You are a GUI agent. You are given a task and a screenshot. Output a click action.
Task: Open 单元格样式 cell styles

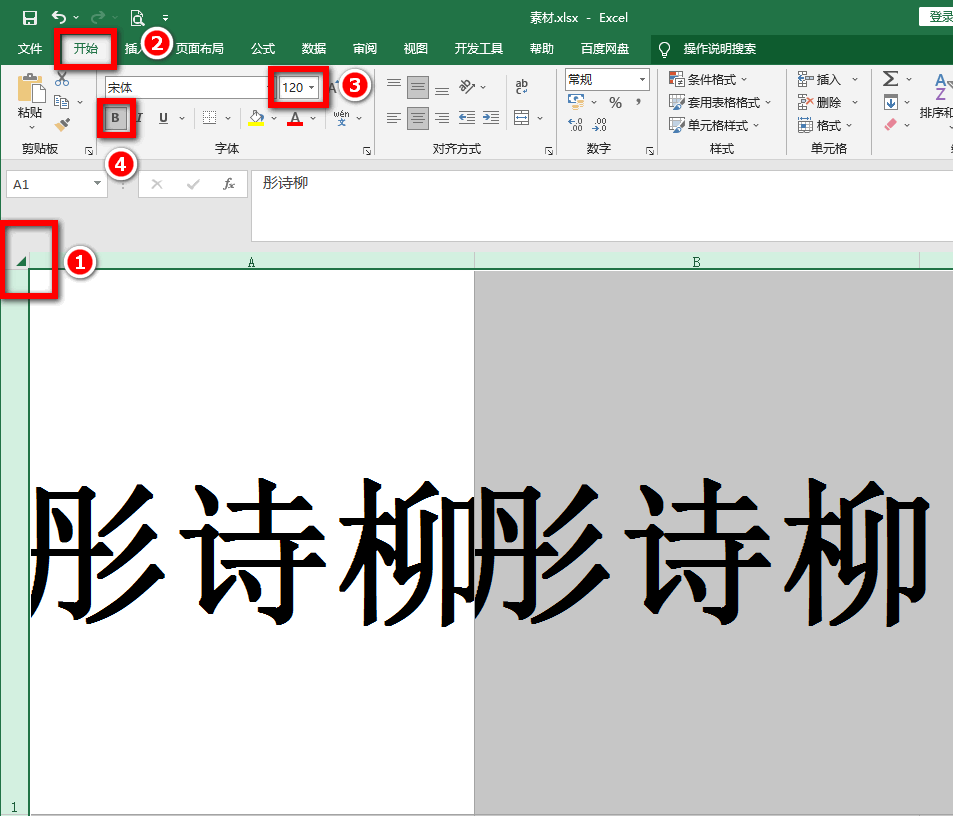(714, 125)
